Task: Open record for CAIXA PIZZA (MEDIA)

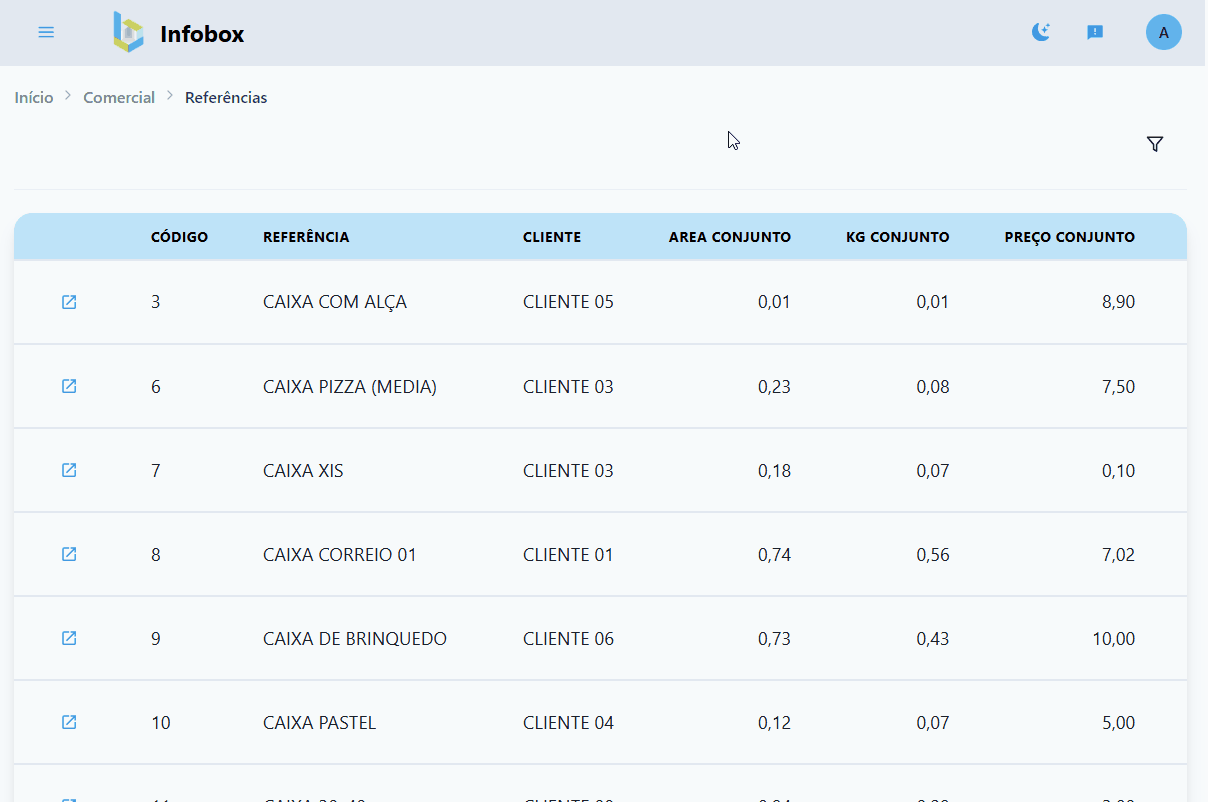Action: point(69,386)
